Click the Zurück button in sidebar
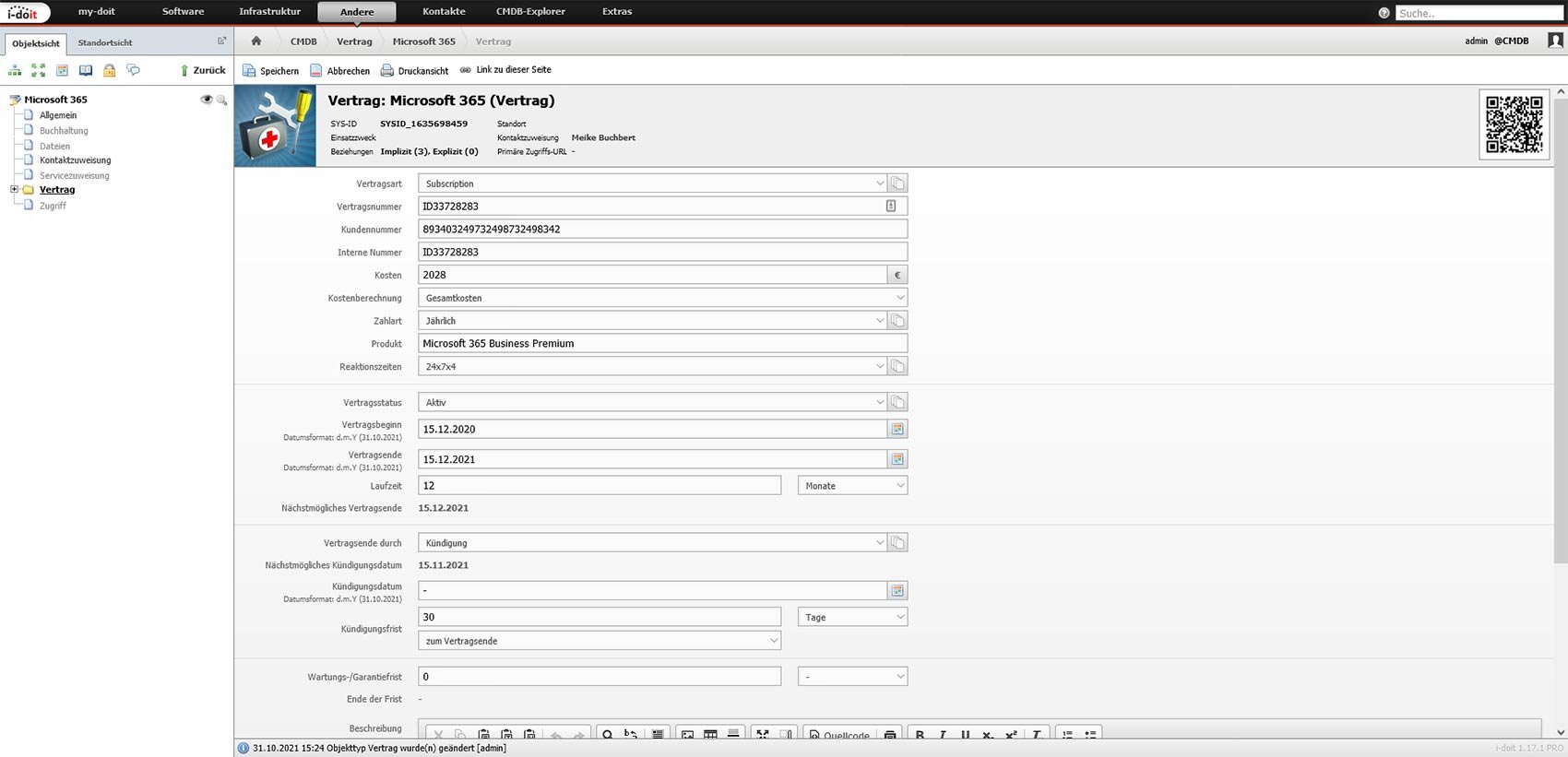This screenshot has height=757, width=1568. (202, 70)
